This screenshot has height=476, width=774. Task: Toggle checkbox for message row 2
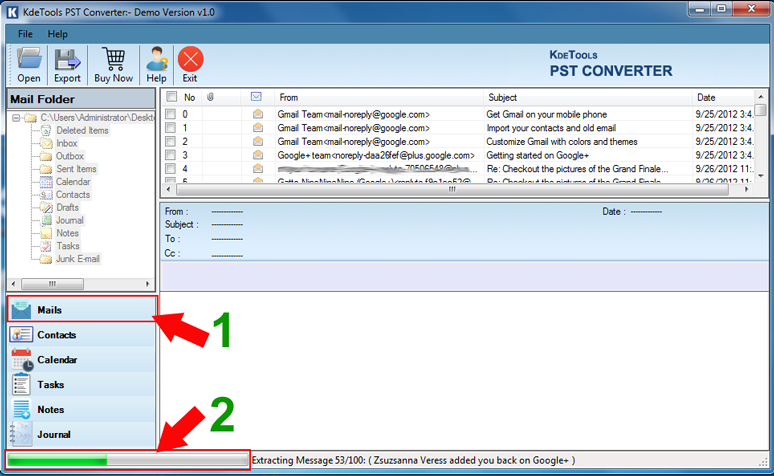171,142
